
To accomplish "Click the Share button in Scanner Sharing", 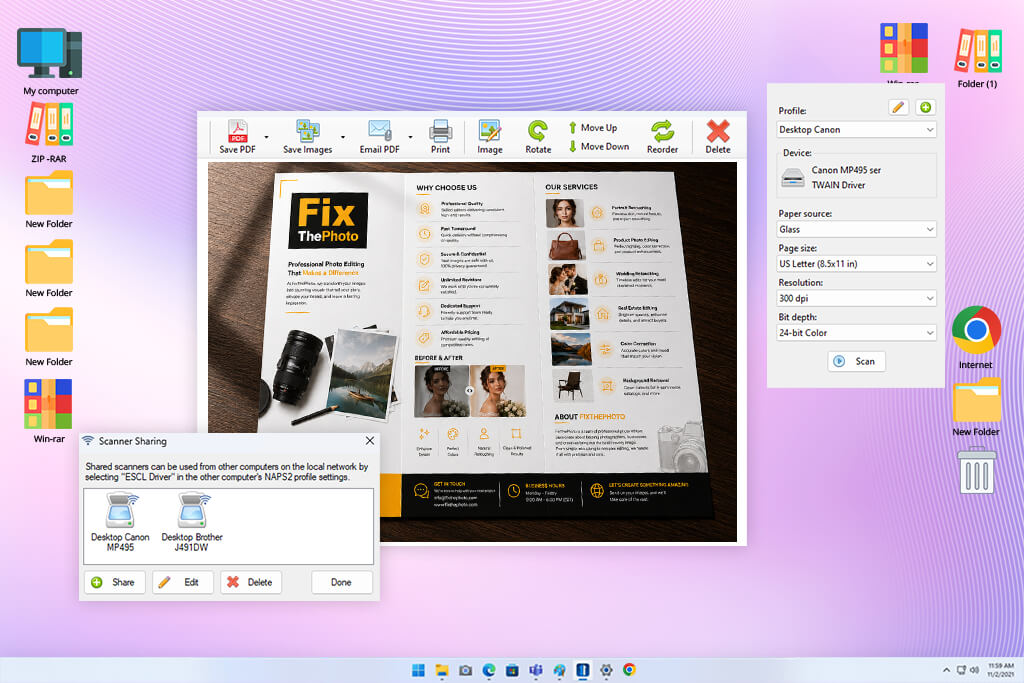I will click(114, 582).
